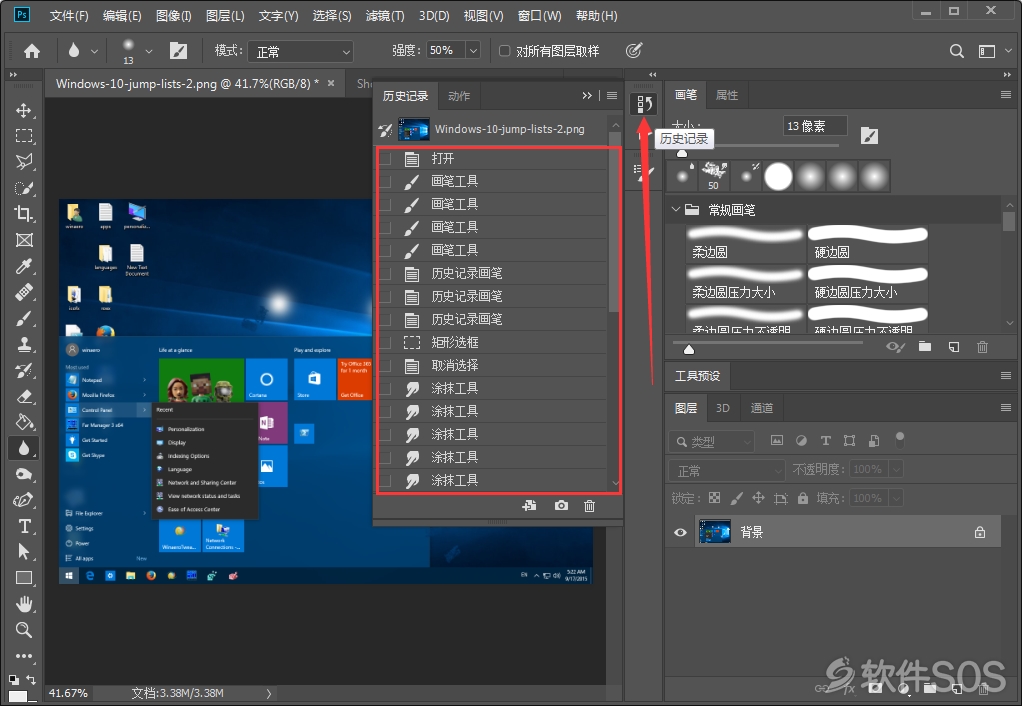Open 不透明度 opacity dropdown arrow

896,469
